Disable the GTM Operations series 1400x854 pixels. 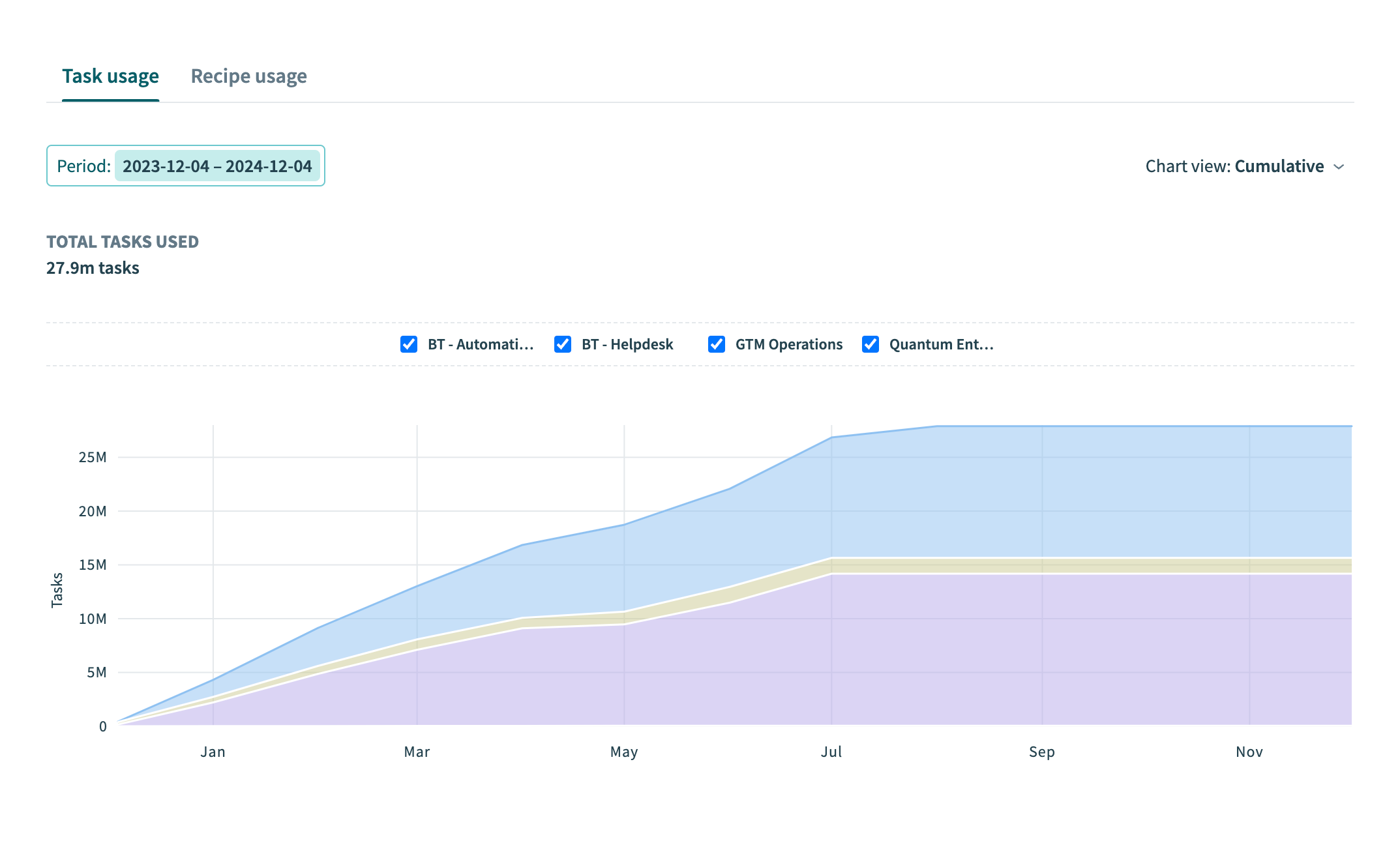(x=717, y=344)
